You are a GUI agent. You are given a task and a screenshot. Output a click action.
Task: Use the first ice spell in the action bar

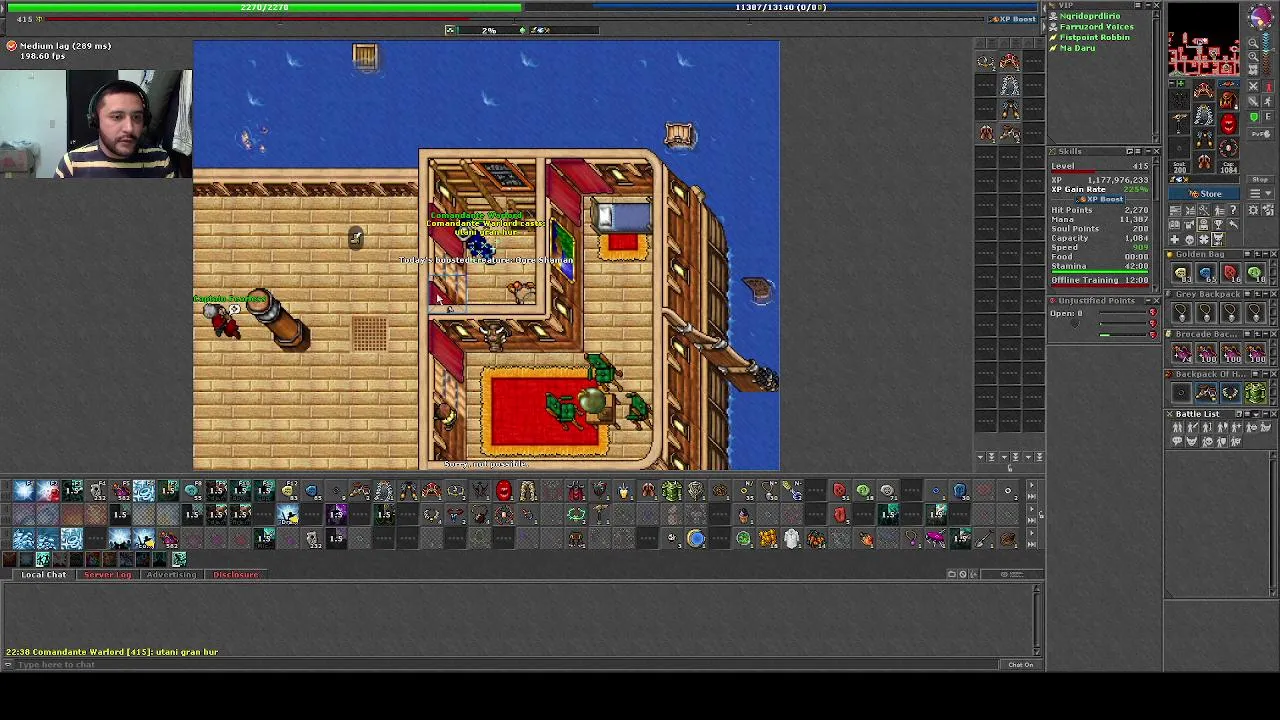(x=24, y=490)
